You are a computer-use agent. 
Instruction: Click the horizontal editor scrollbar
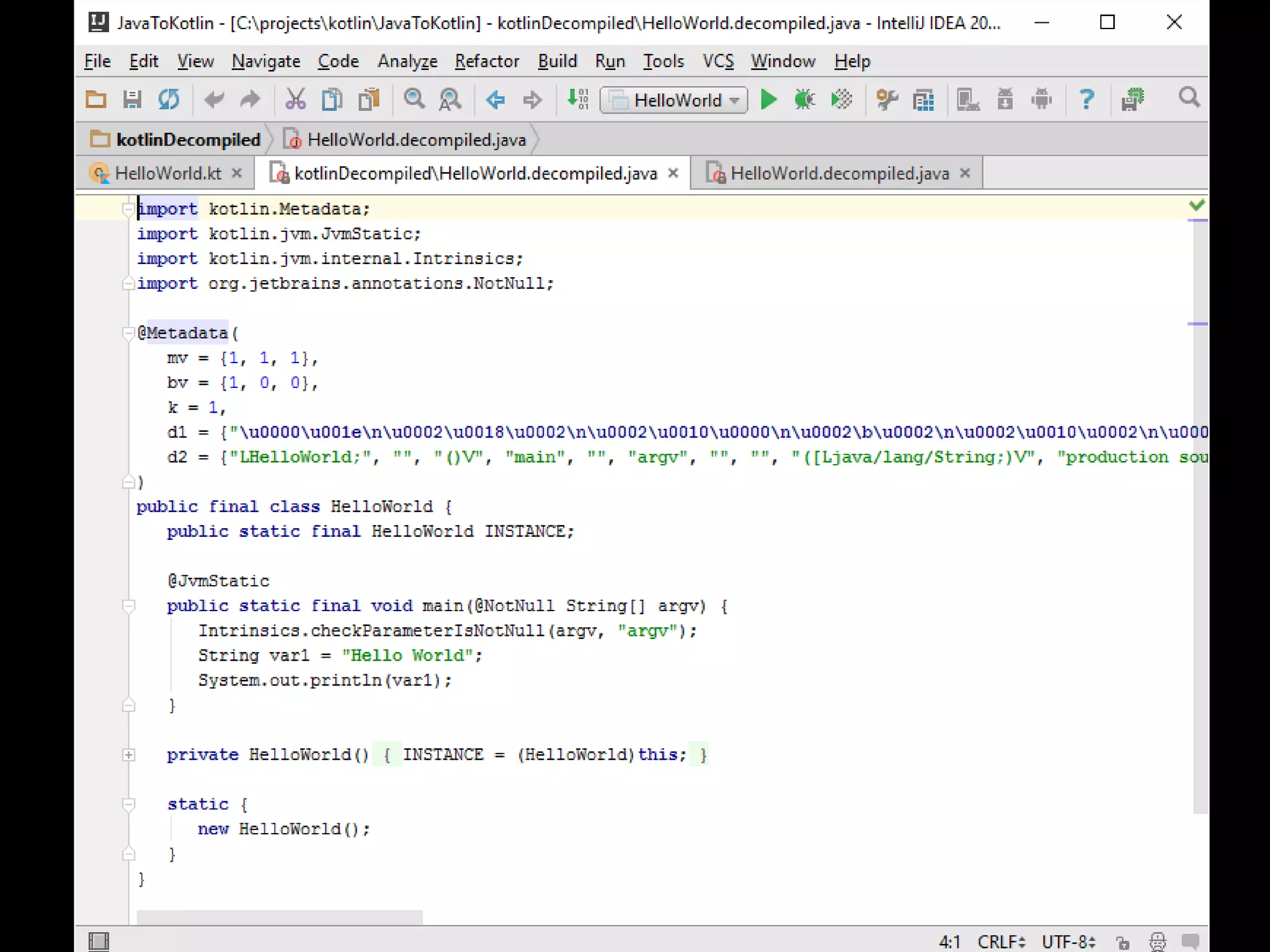pyautogui.click(x=279, y=917)
